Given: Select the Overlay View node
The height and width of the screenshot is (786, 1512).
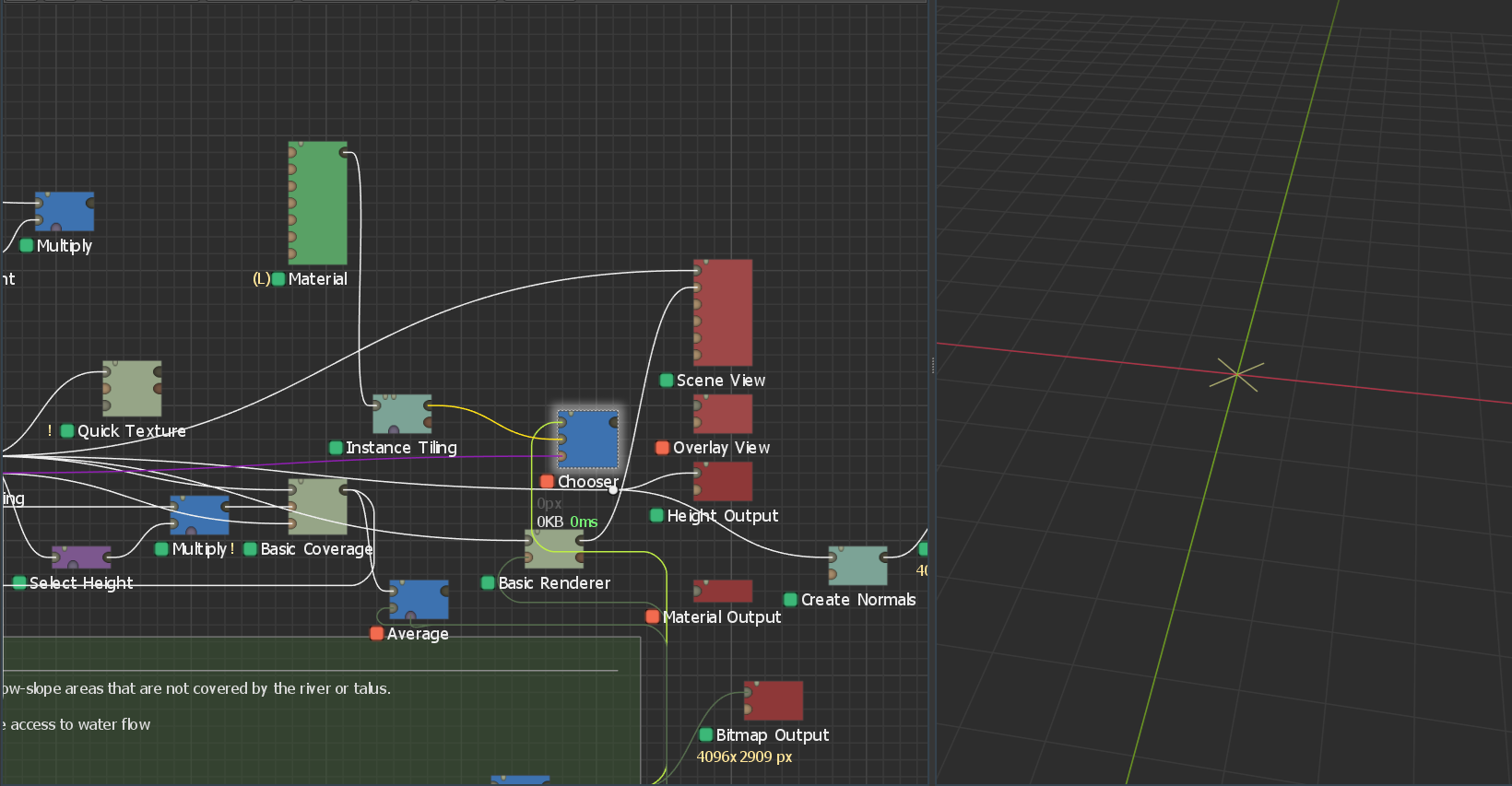Looking at the screenshot, I should tap(723, 414).
